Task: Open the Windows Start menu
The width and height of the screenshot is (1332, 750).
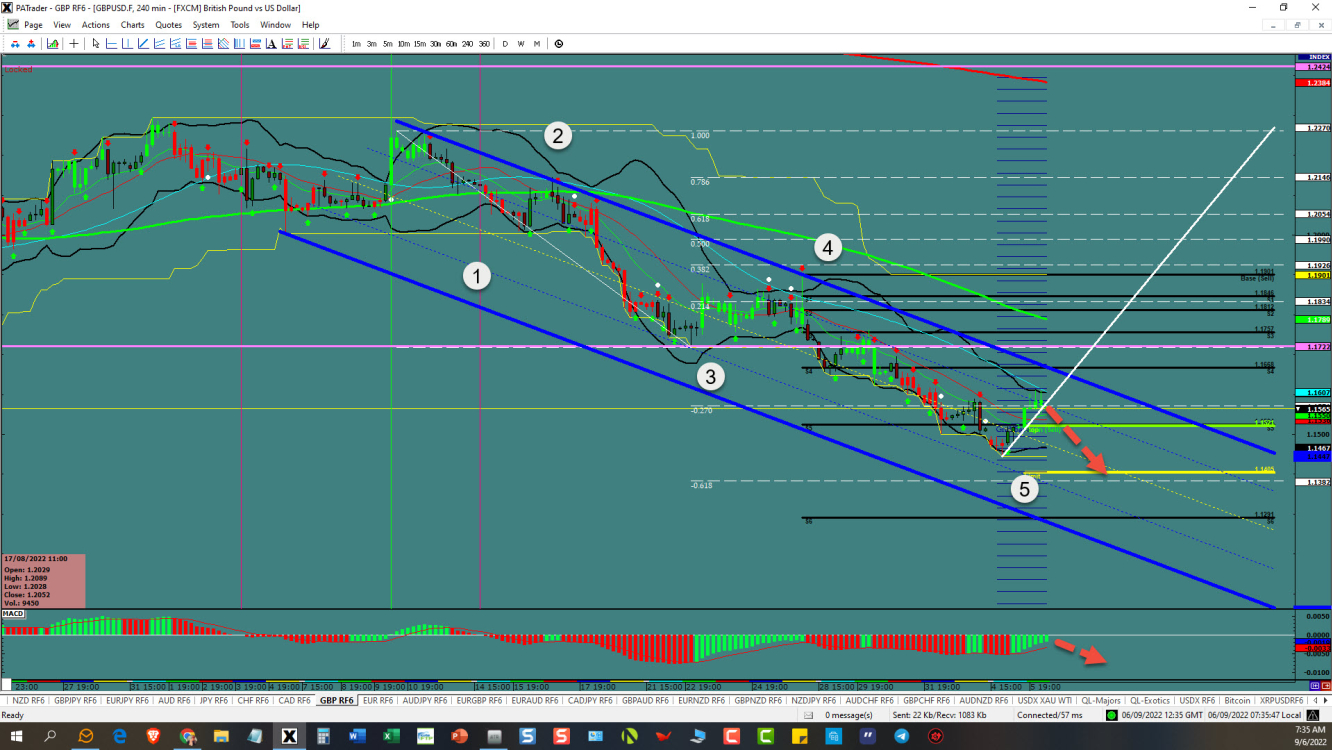Action: point(16,736)
